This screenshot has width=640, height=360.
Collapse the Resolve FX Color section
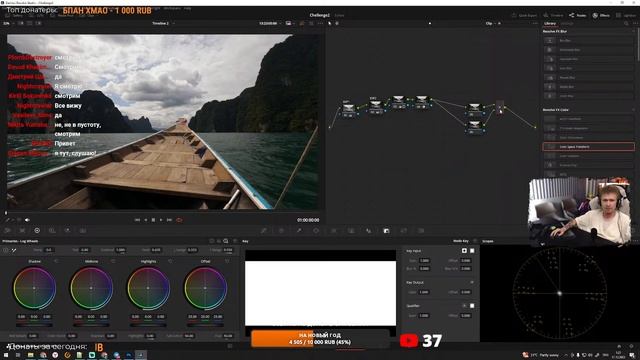click(633, 110)
